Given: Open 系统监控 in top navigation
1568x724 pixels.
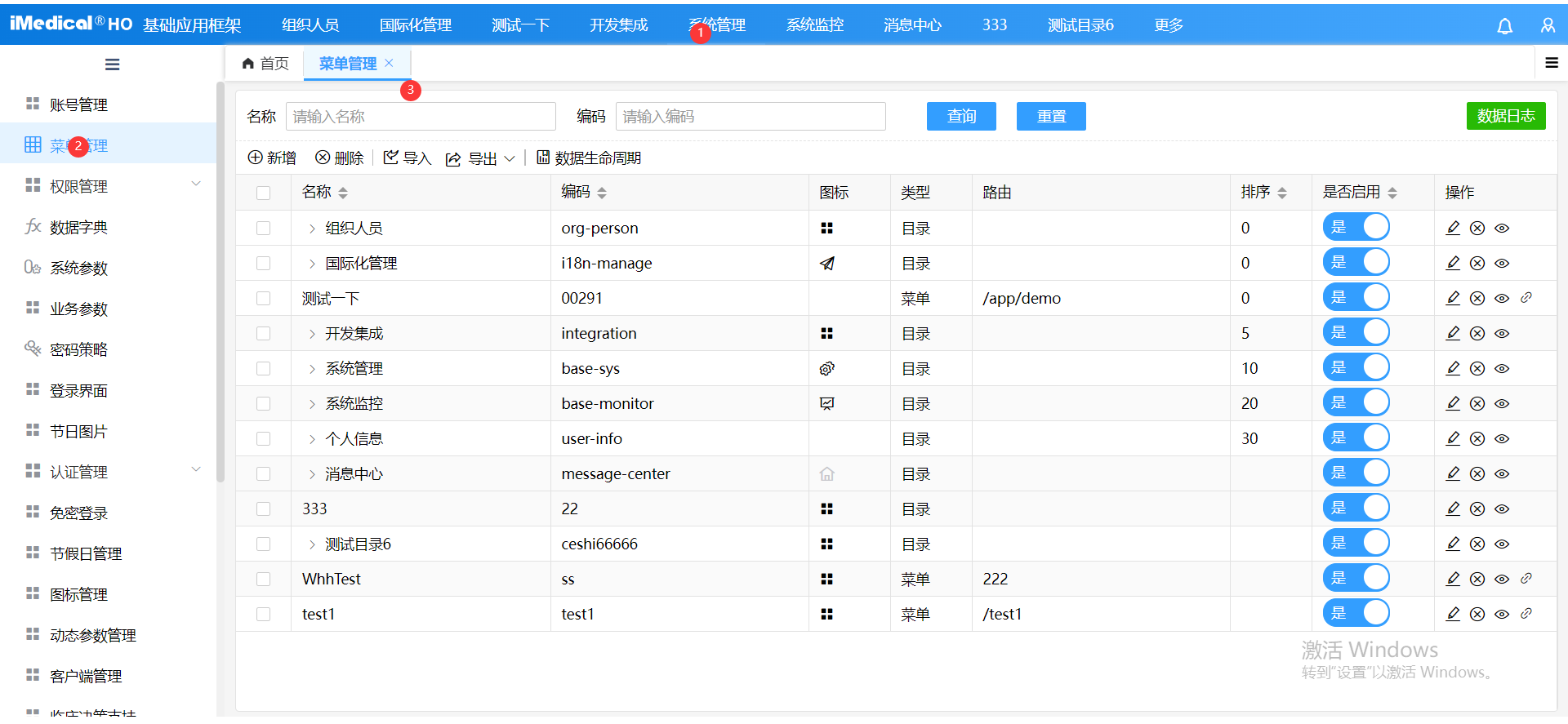Looking at the screenshot, I should point(814,25).
